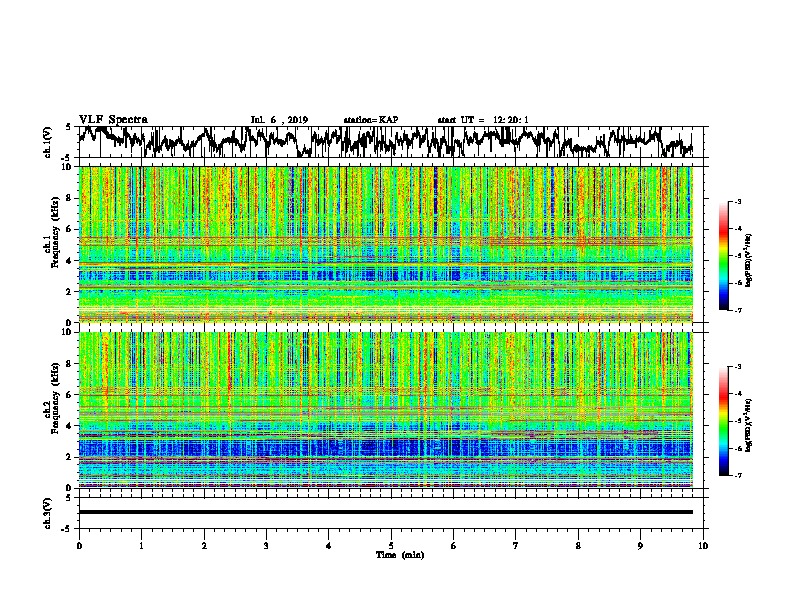Image resolution: width=792 pixels, height=612 pixels.
Task: Click time axis tick label "10"
Action: (703, 546)
